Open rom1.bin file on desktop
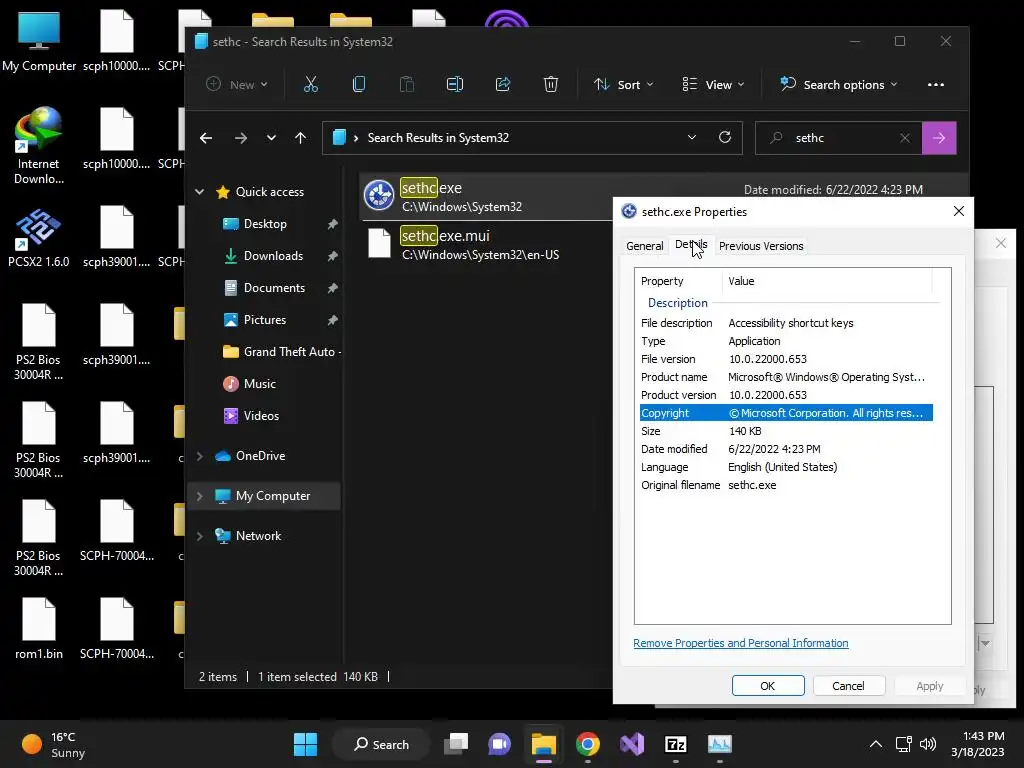 click(39, 628)
